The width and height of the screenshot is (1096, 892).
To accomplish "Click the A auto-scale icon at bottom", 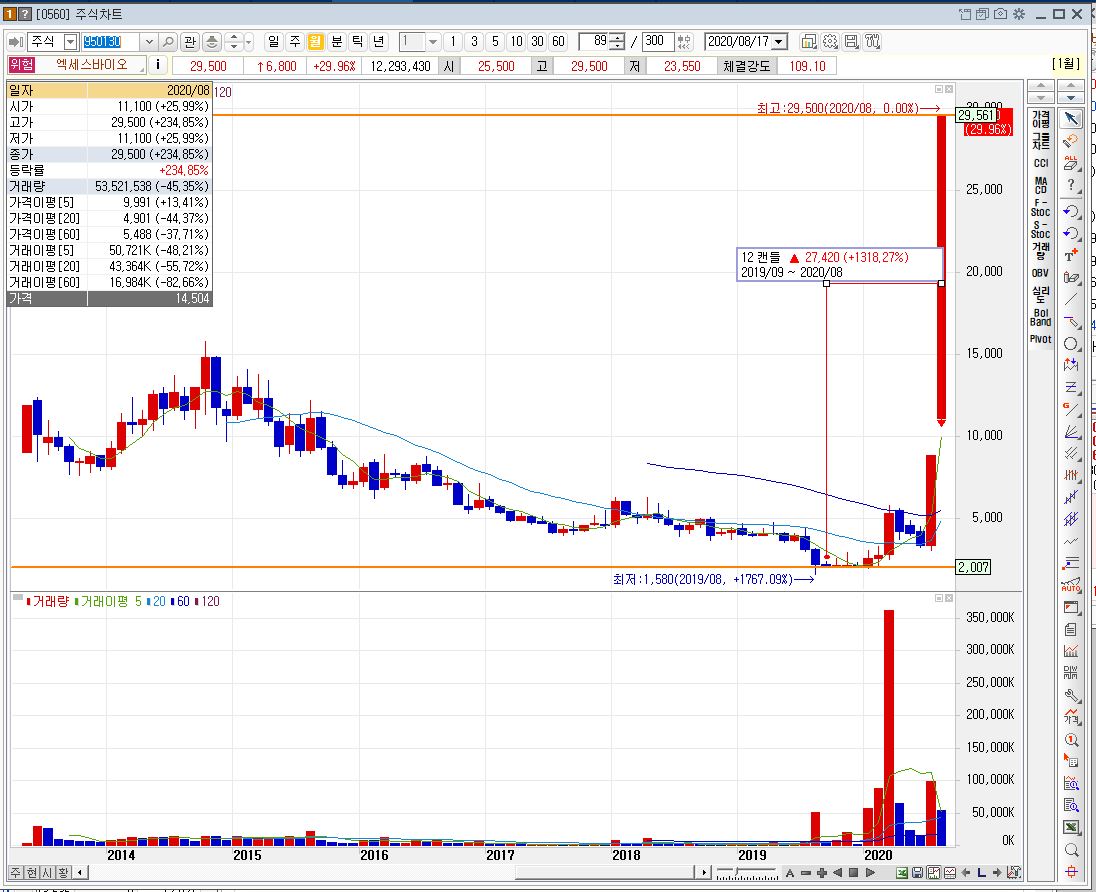I will coord(790,872).
